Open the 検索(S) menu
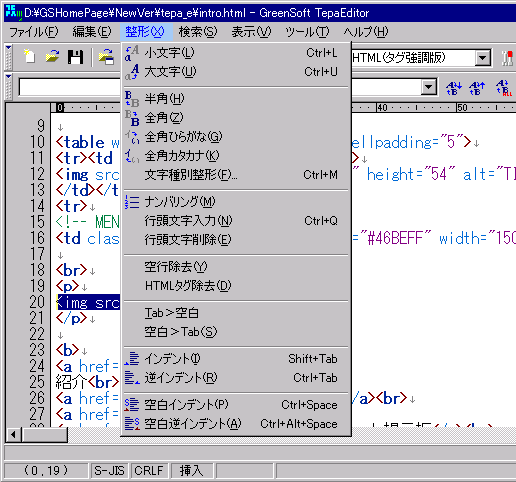Viewport: 516px width, 482px height. tap(198, 32)
